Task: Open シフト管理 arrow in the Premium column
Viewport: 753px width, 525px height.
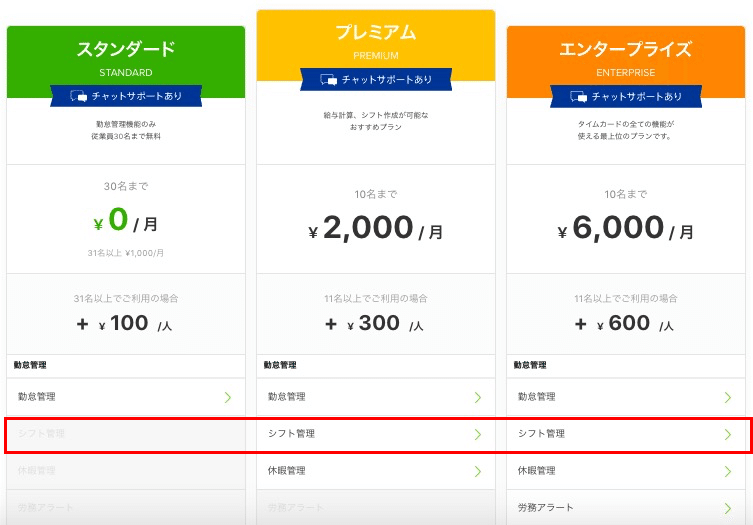Action: [478, 434]
